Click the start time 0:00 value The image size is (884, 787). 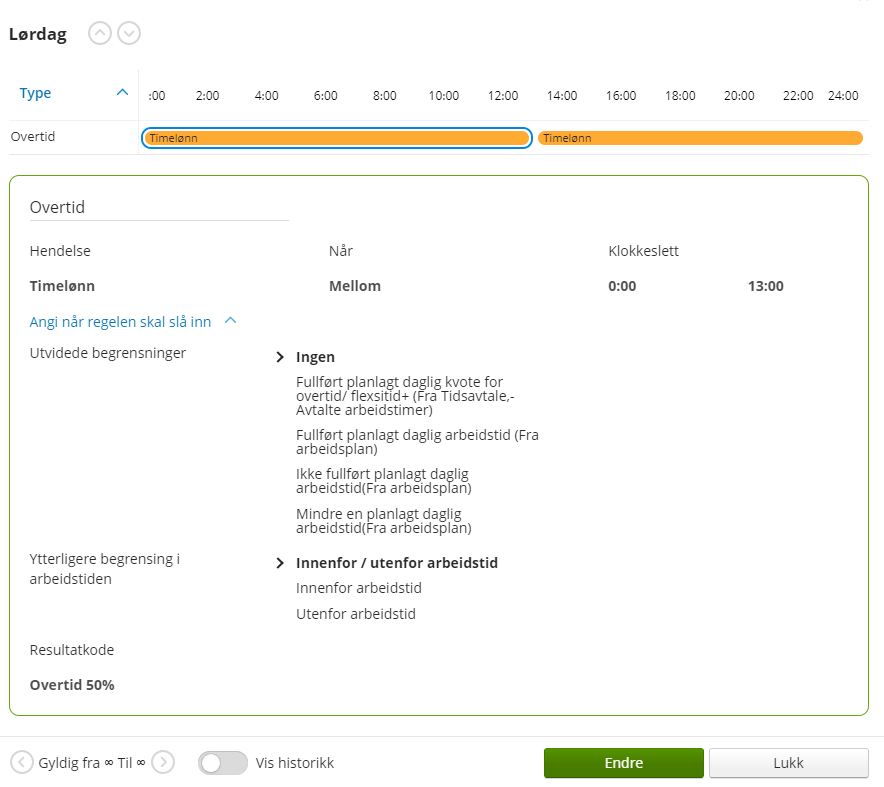click(622, 286)
